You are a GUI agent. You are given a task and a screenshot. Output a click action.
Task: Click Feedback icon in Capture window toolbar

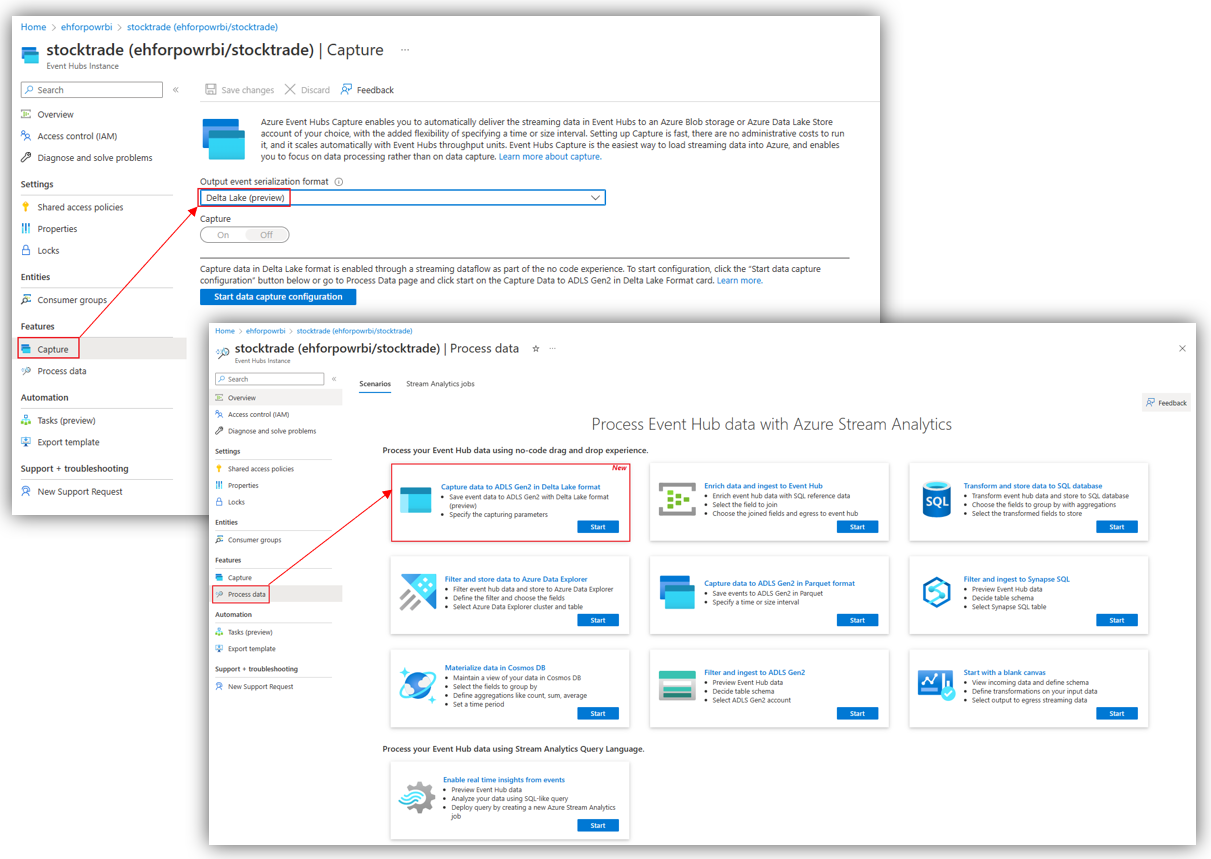click(x=346, y=89)
